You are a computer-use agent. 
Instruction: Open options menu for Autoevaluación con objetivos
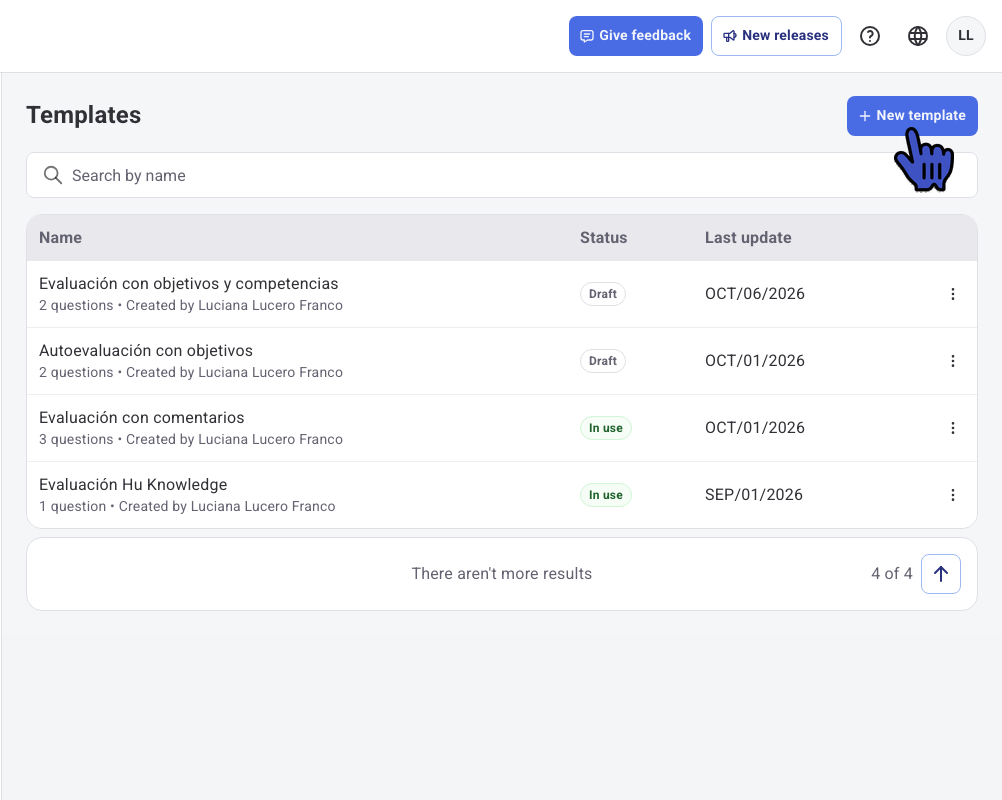click(x=953, y=361)
